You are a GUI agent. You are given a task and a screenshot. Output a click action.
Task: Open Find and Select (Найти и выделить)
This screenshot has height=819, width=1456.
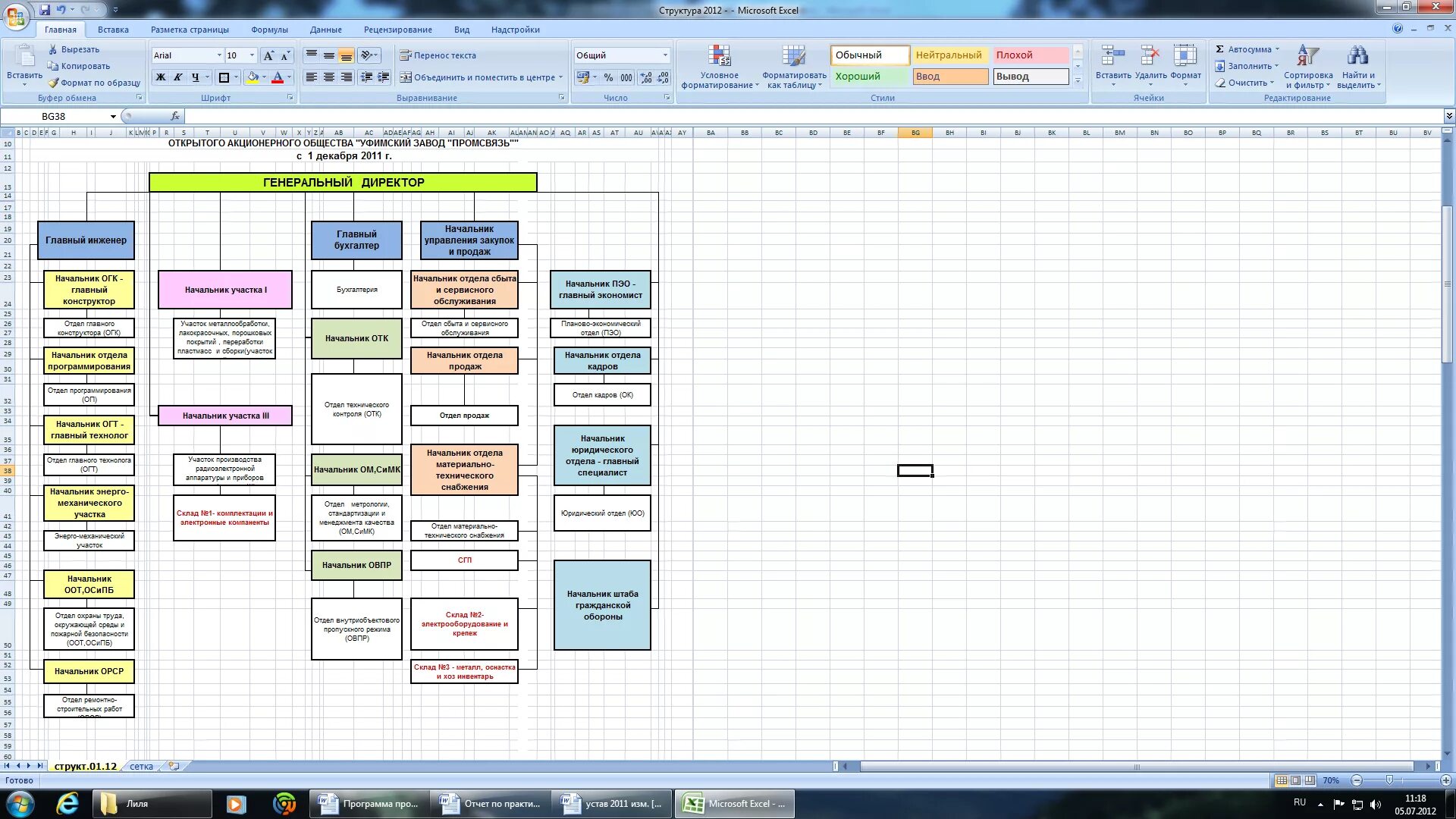click(1358, 67)
